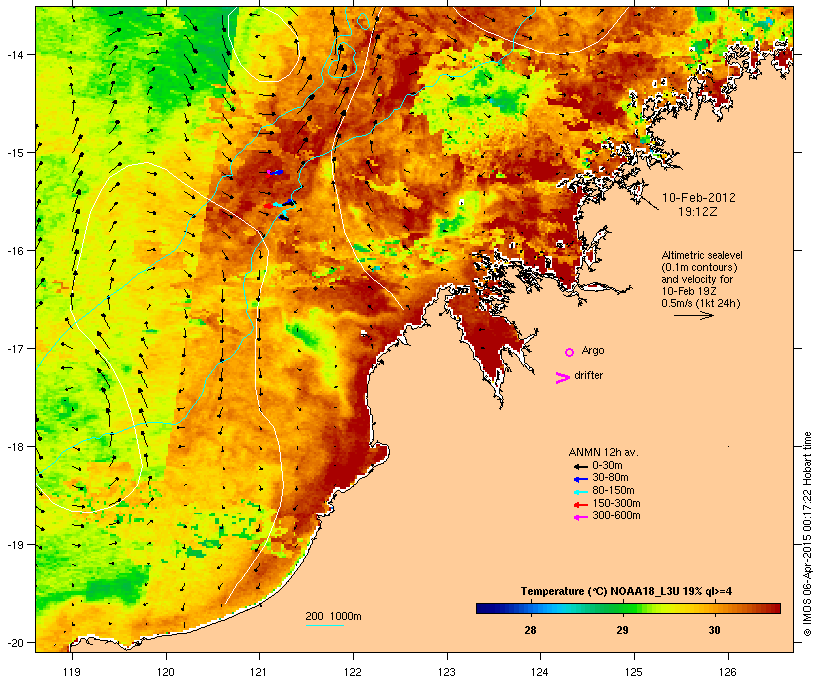820x680 pixels.
Task: Click the '-14' latitude axis label
Action: 14,55
